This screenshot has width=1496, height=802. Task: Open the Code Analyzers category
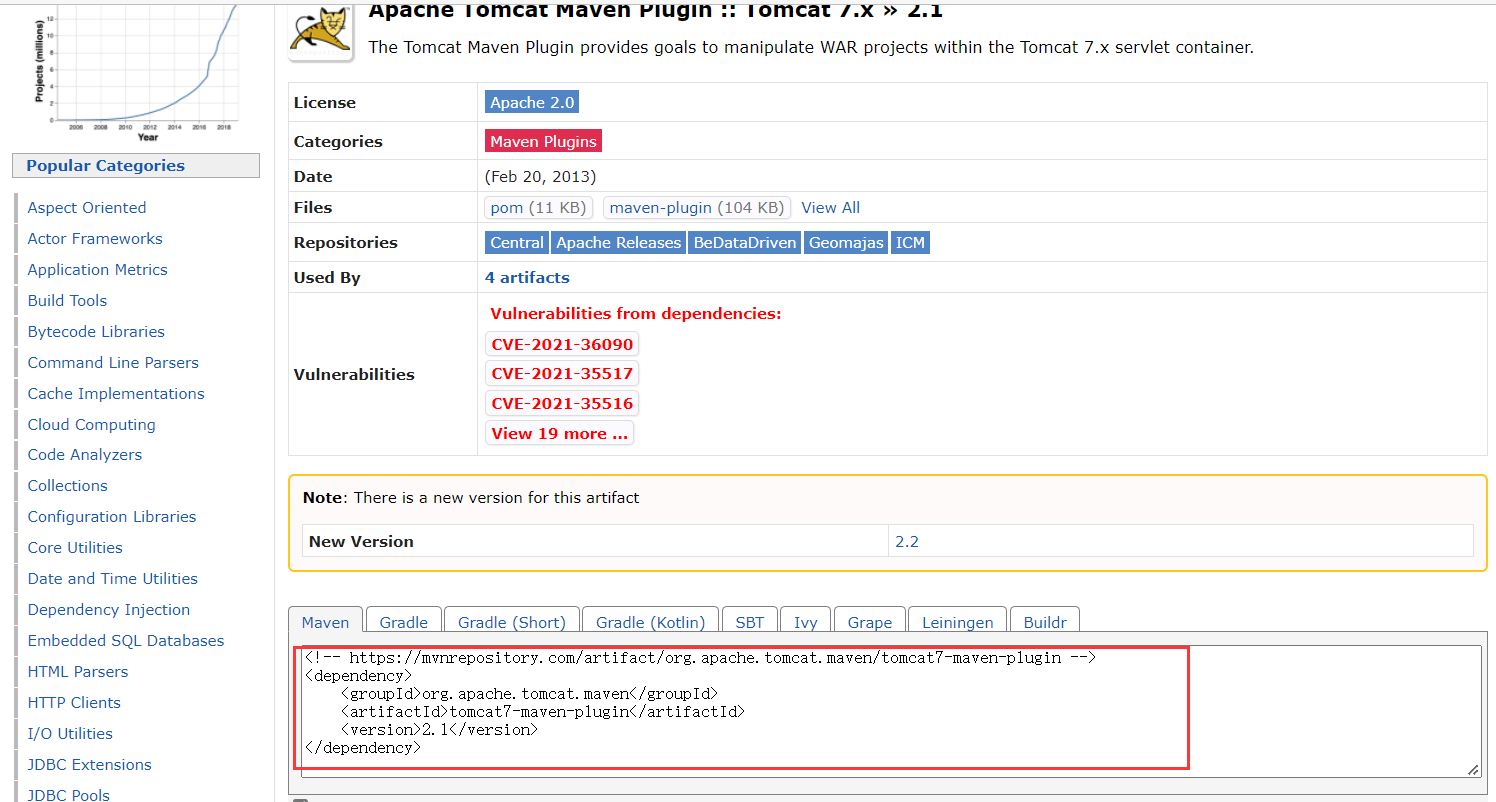pos(85,455)
